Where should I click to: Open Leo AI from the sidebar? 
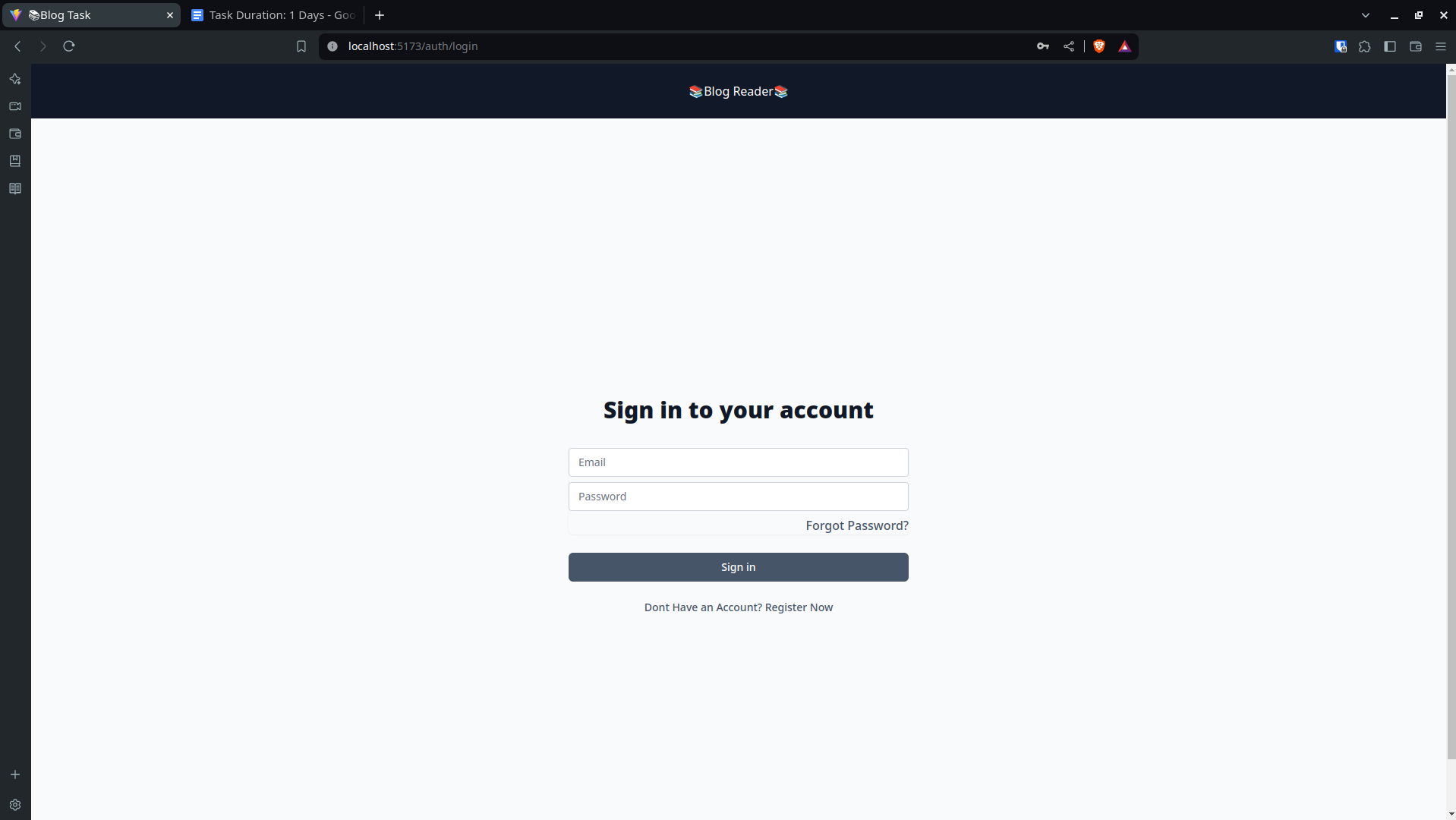pos(15,79)
